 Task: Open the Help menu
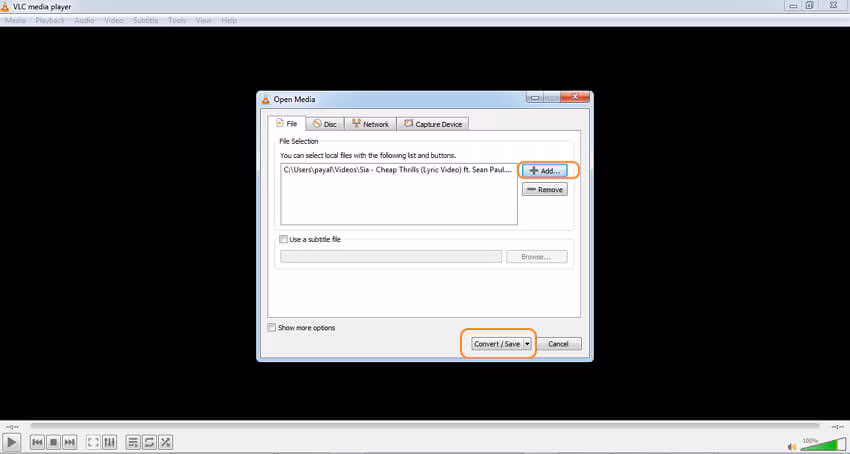pyautogui.click(x=229, y=21)
